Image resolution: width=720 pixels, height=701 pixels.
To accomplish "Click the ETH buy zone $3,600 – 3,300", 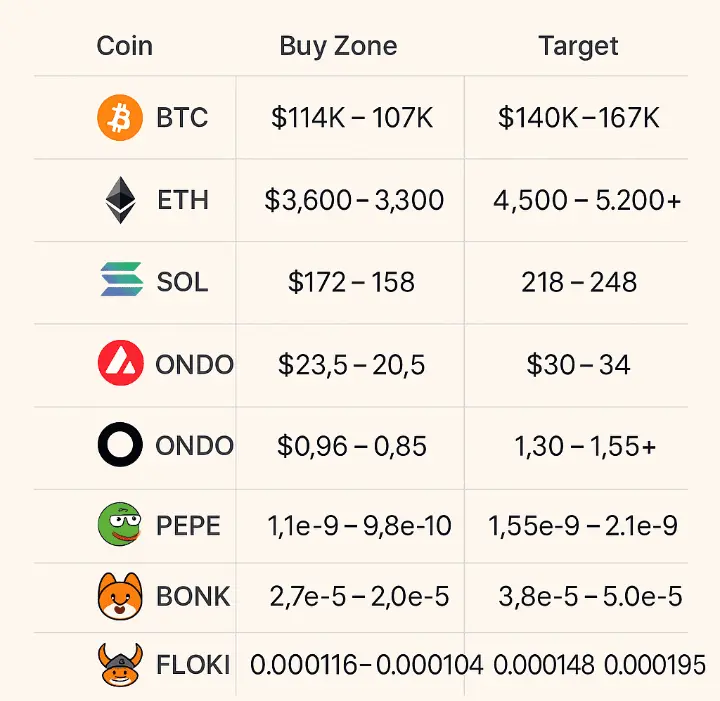I will click(354, 200).
